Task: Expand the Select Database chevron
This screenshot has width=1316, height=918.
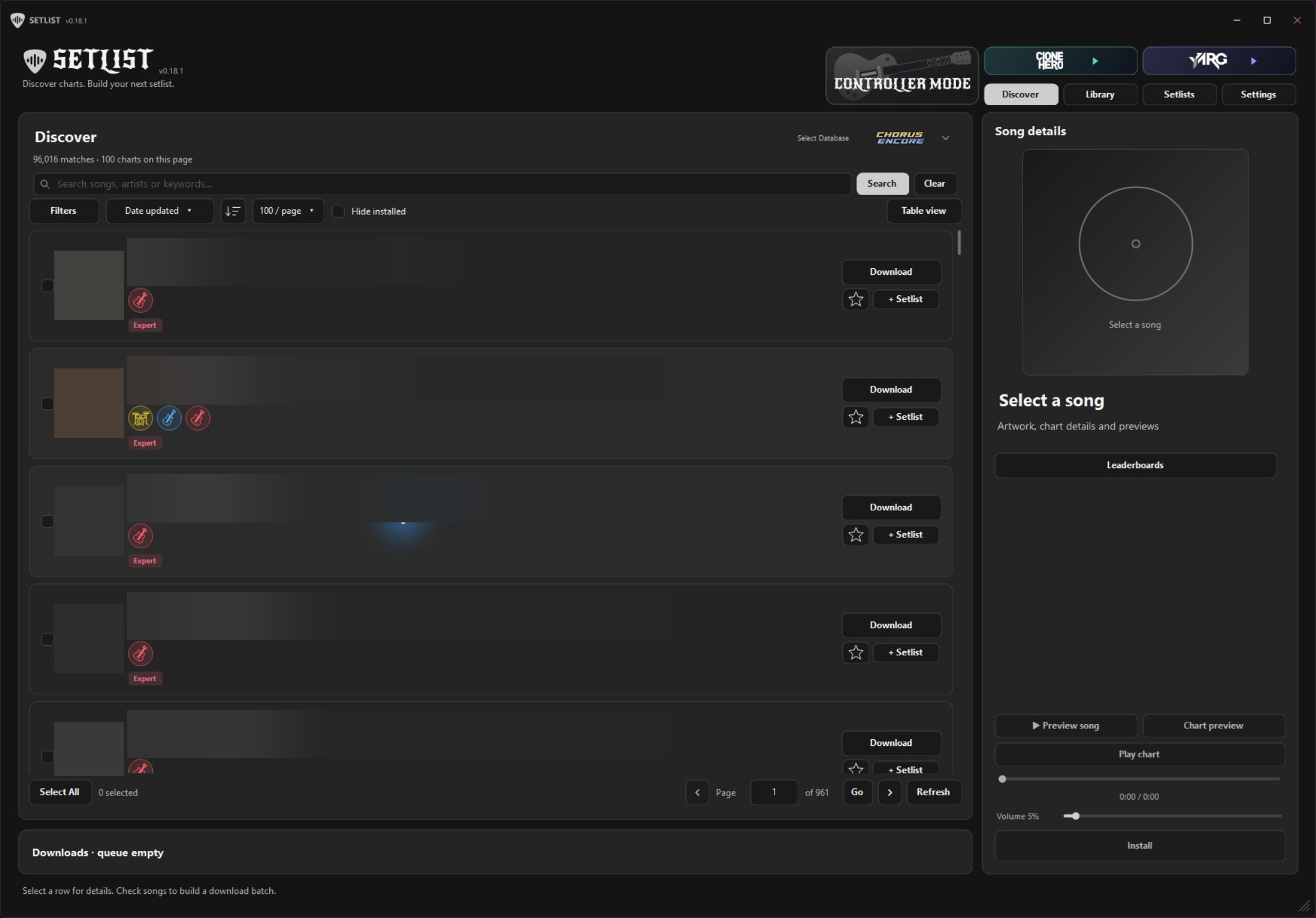Action: pyautogui.click(x=945, y=138)
